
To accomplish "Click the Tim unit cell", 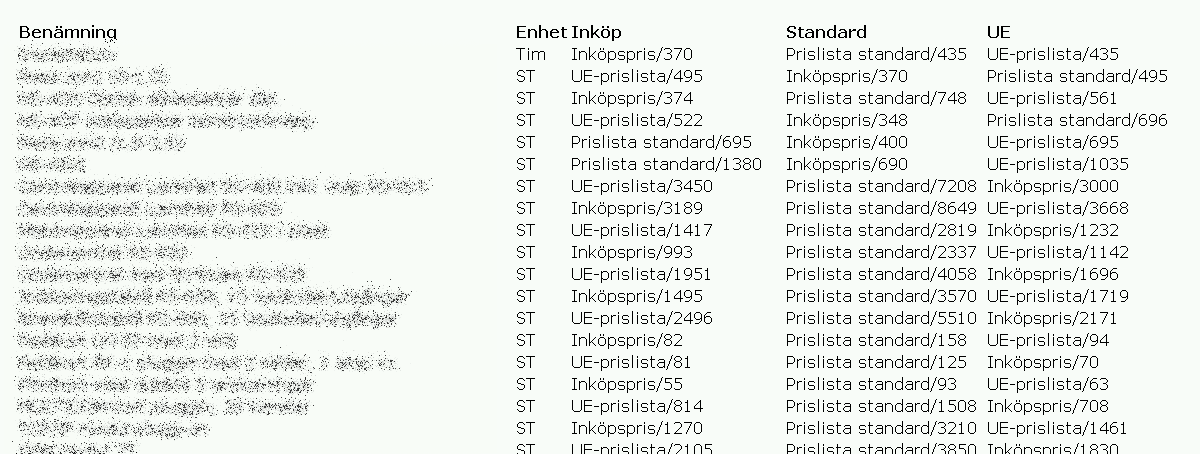I will [x=531, y=54].
